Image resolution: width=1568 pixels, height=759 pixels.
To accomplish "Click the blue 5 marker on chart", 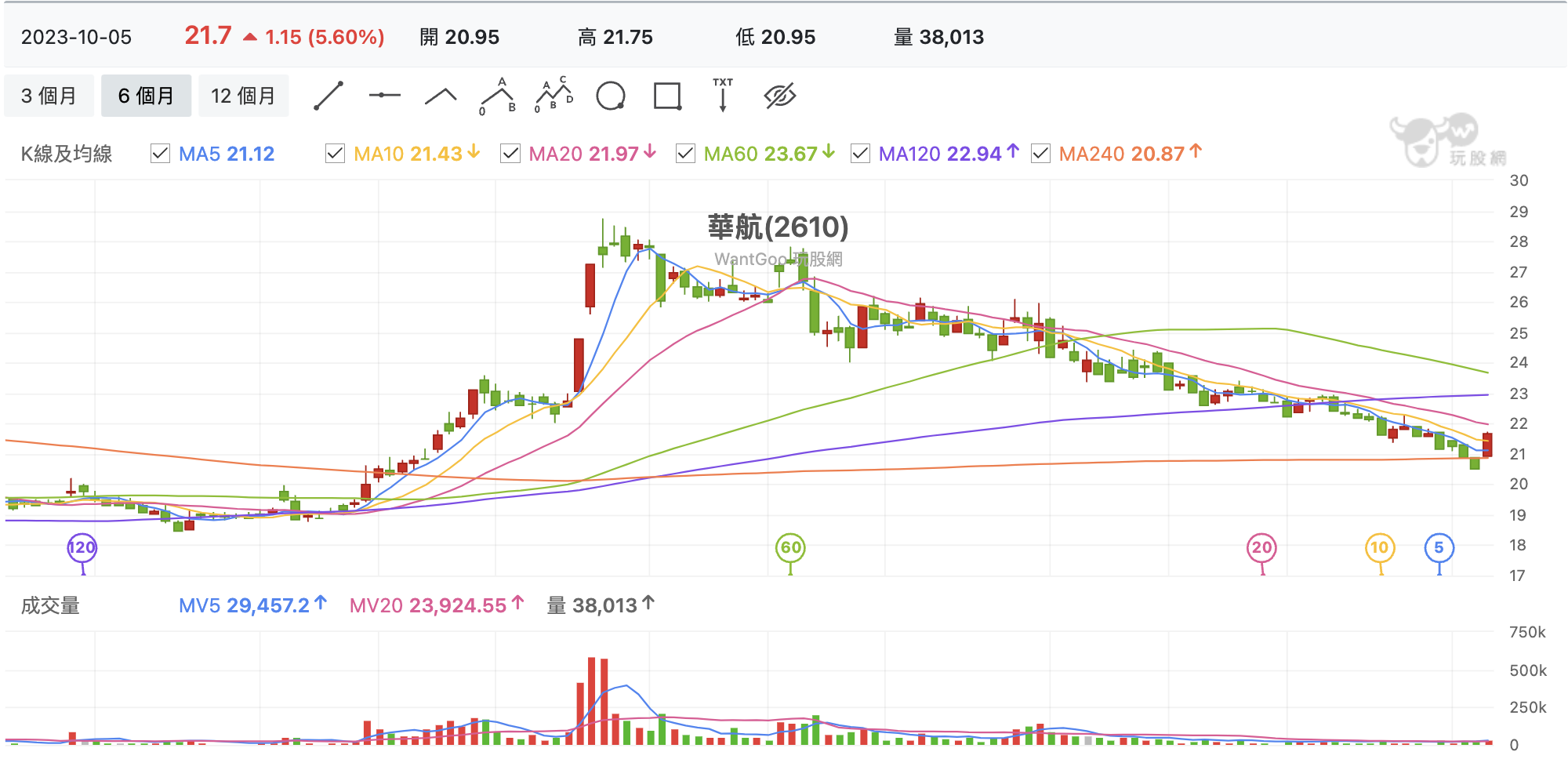I will click(1439, 548).
